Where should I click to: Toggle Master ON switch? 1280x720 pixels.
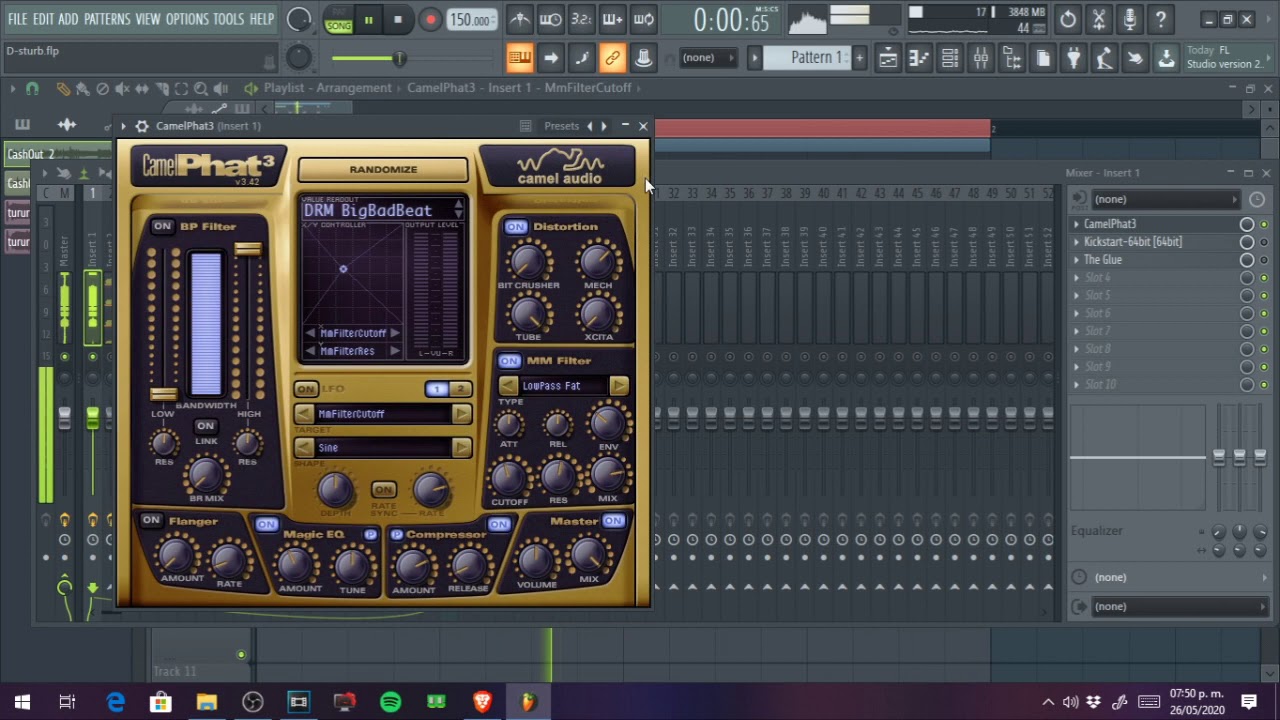(613, 520)
